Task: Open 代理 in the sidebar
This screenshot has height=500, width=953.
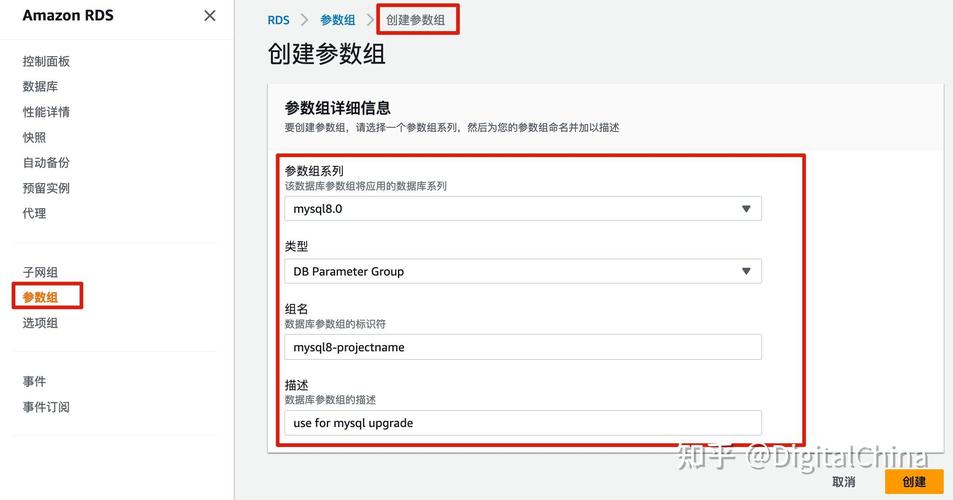Action: pyautogui.click(x=34, y=213)
